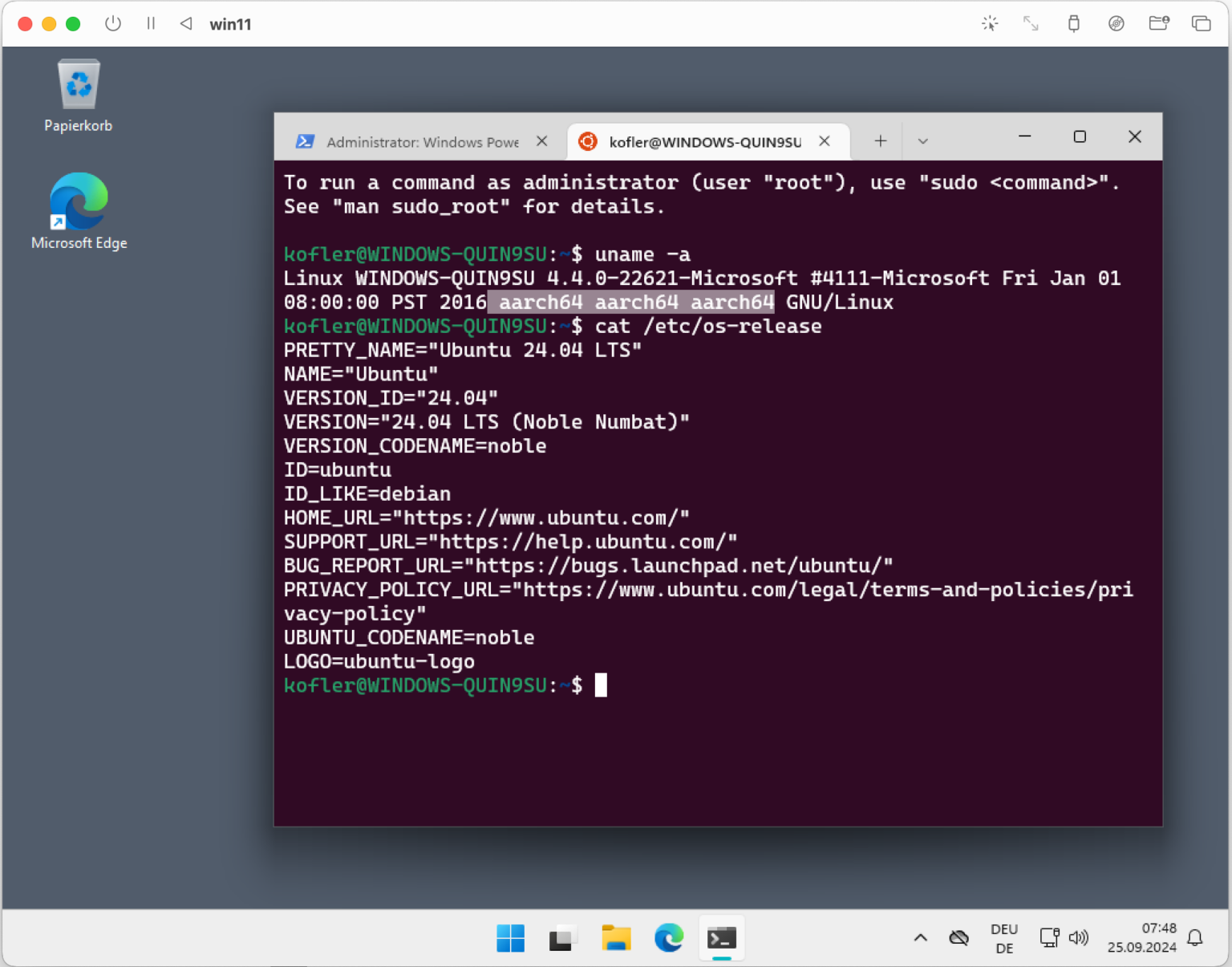
Task: Open the CD/DVD drive icon in VM toolbar
Action: click(x=1116, y=24)
